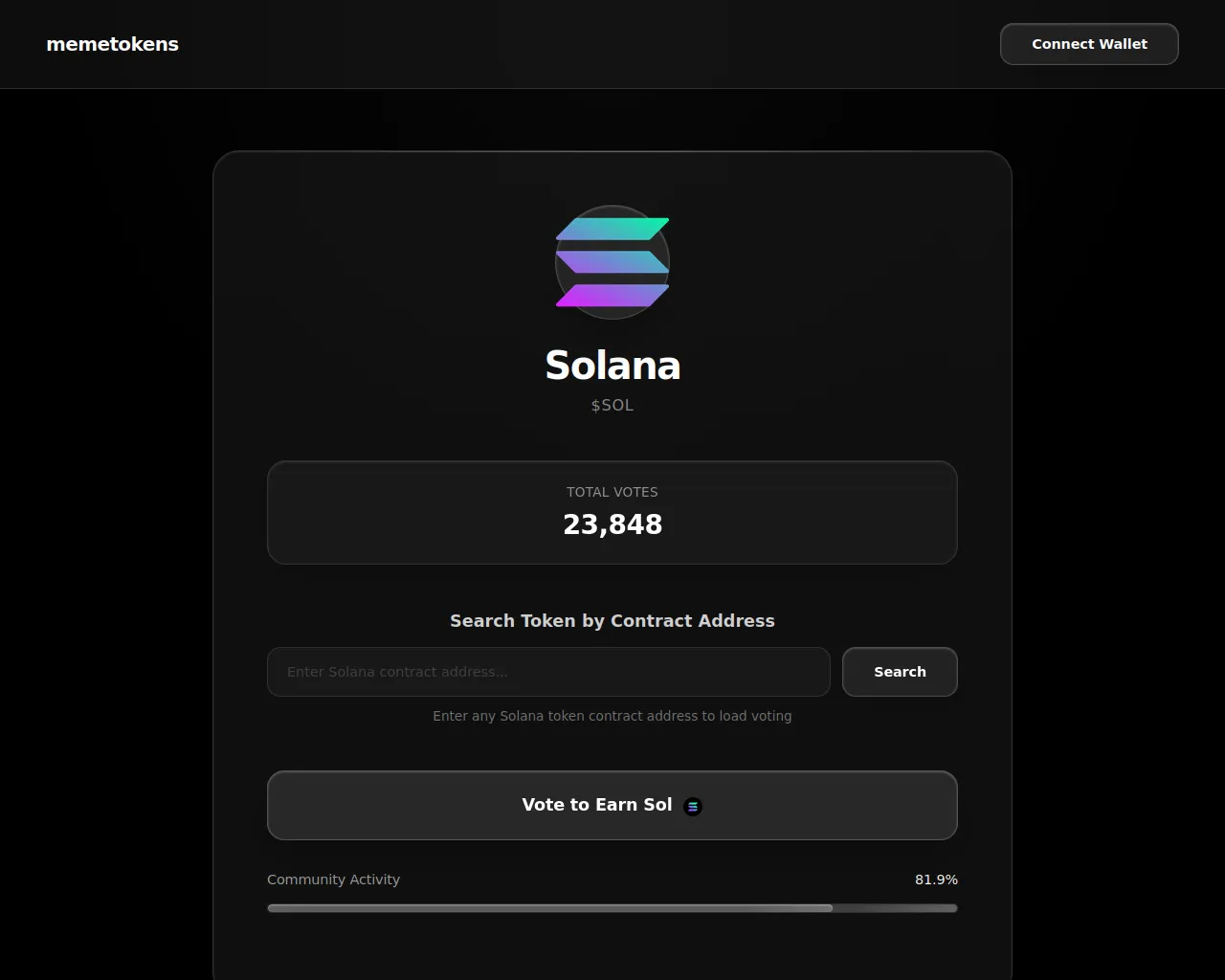Click the small Sol icon in the vote button
1225x980 pixels.
click(693, 806)
